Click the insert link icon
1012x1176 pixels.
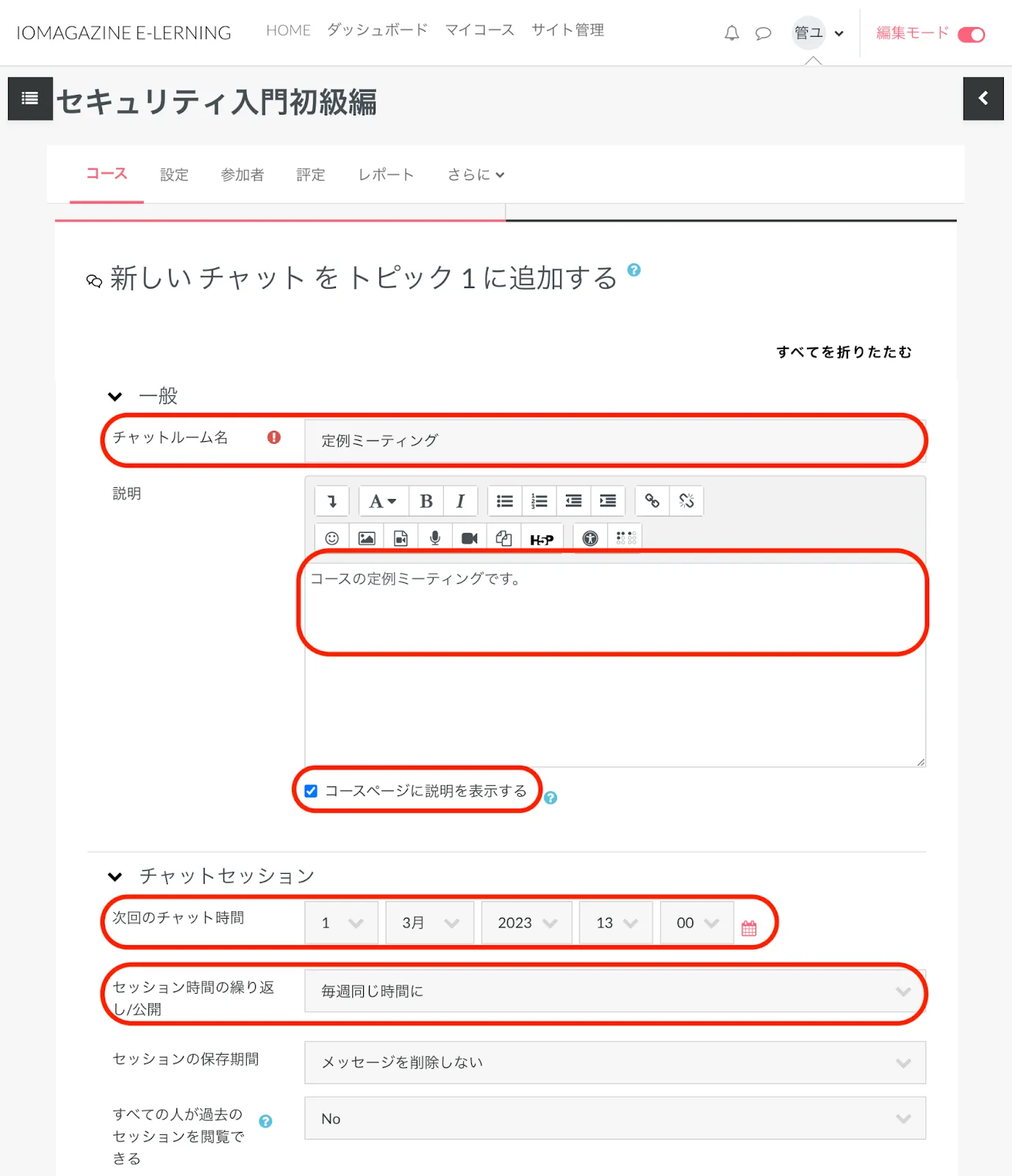(x=652, y=501)
